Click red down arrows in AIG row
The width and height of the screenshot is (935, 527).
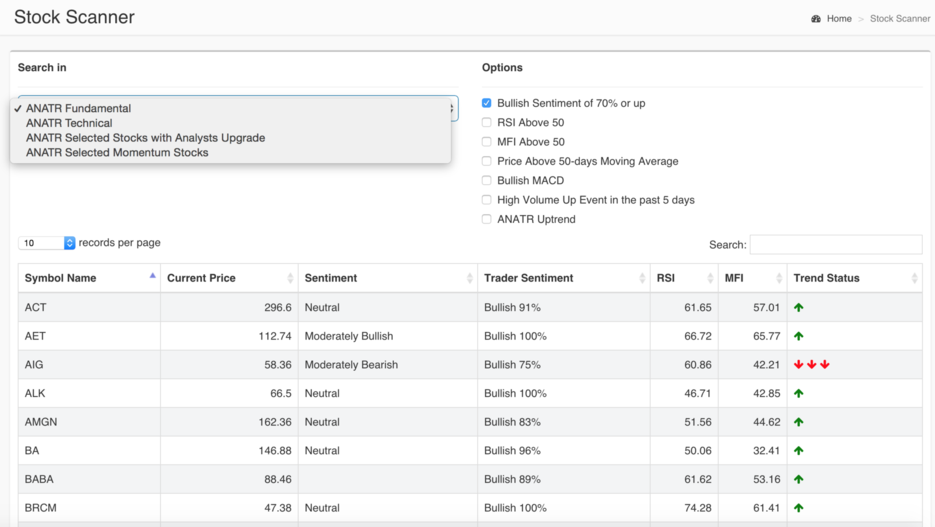[812, 365]
